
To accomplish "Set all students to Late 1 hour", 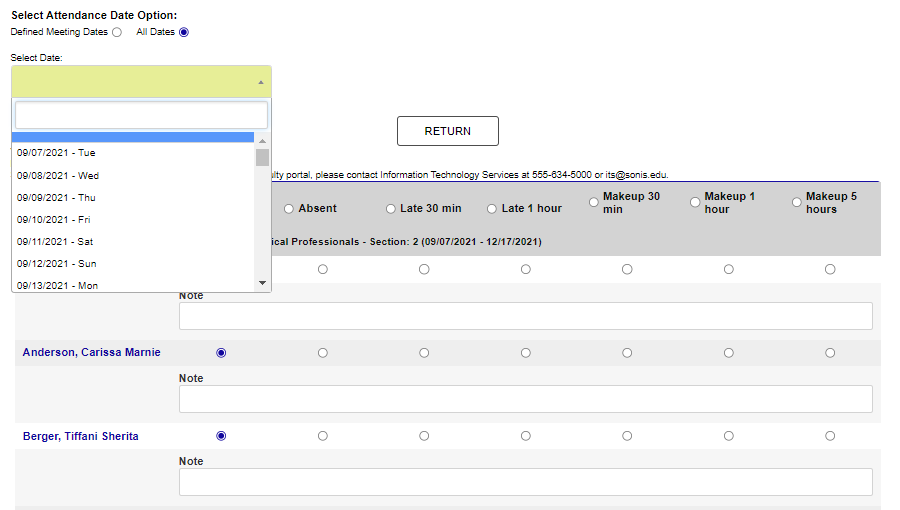I will [x=492, y=209].
